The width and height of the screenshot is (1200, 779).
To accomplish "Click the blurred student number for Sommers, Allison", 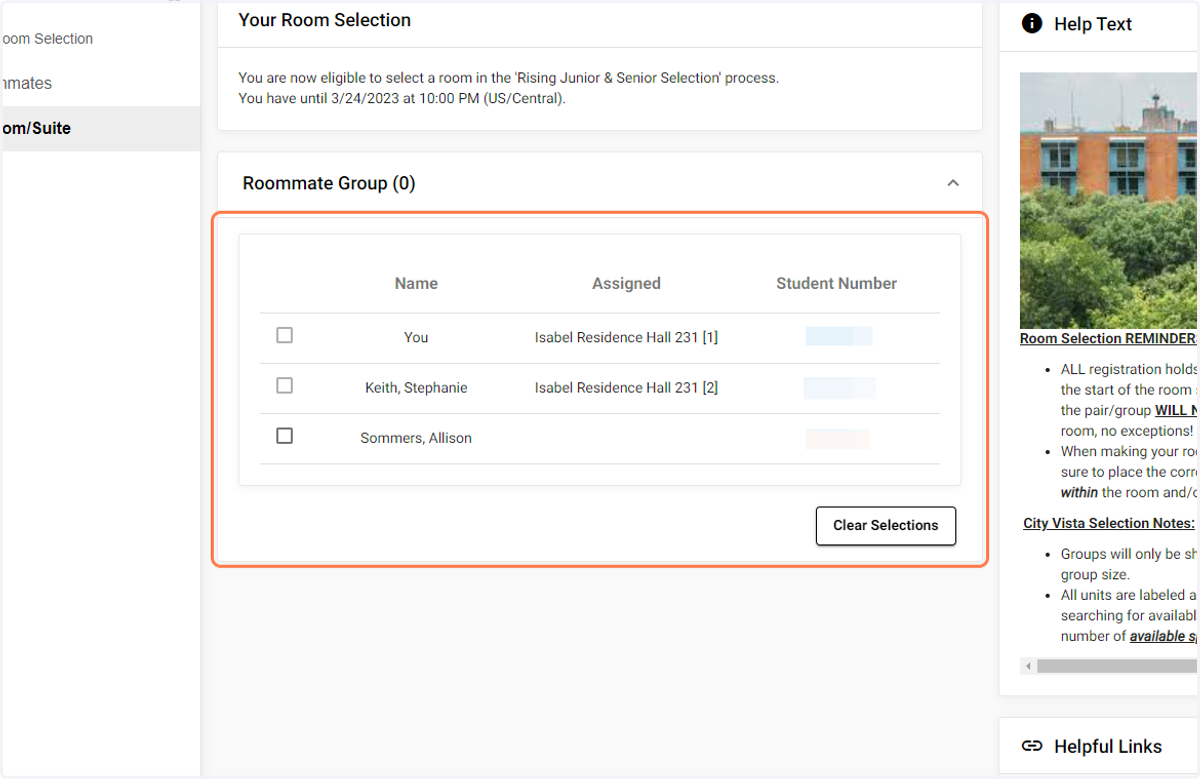I will pos(837,438).
